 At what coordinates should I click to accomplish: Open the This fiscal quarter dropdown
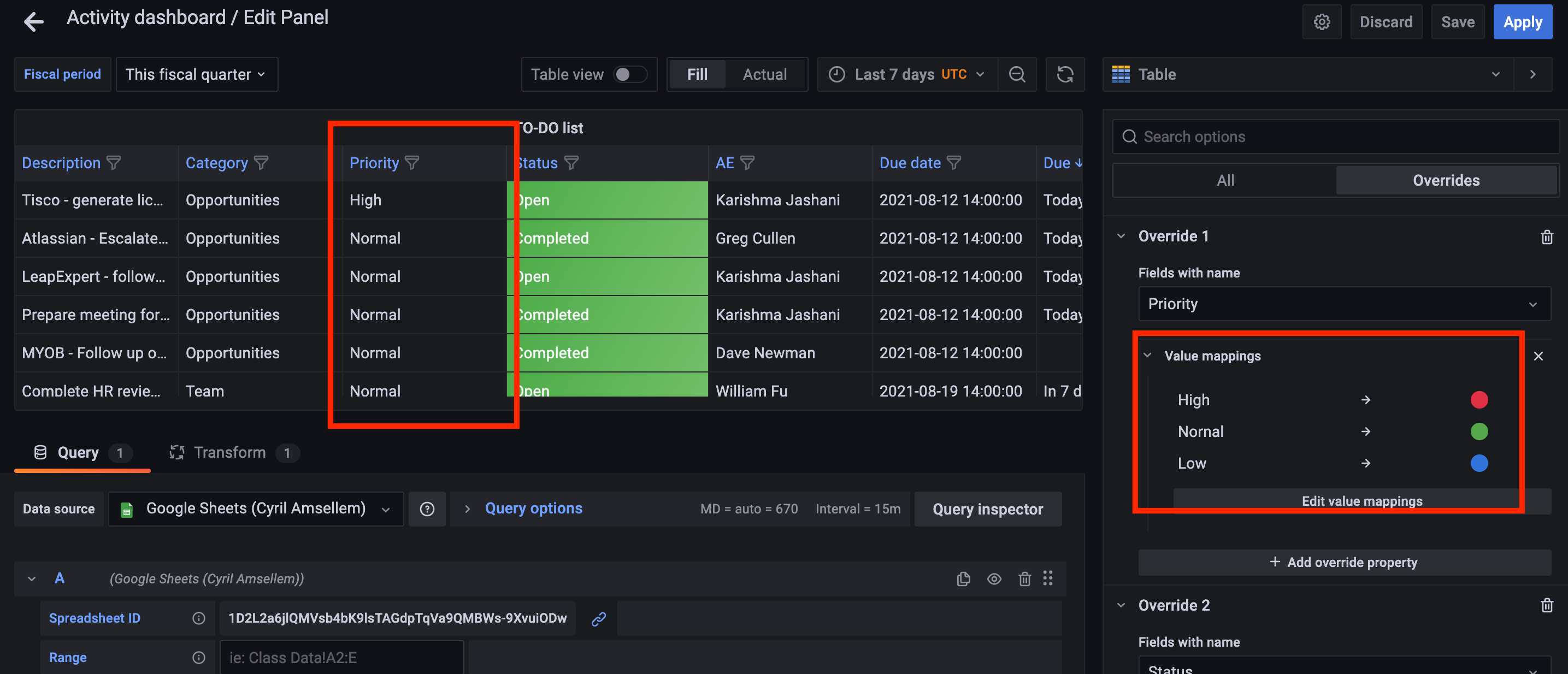[x=196, y=74]
